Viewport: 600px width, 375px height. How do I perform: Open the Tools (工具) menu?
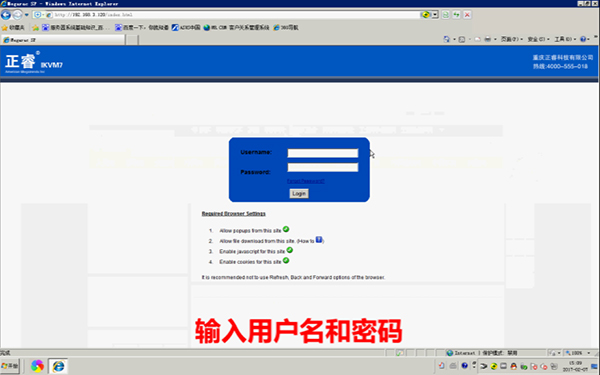click(x=565, y=39)
